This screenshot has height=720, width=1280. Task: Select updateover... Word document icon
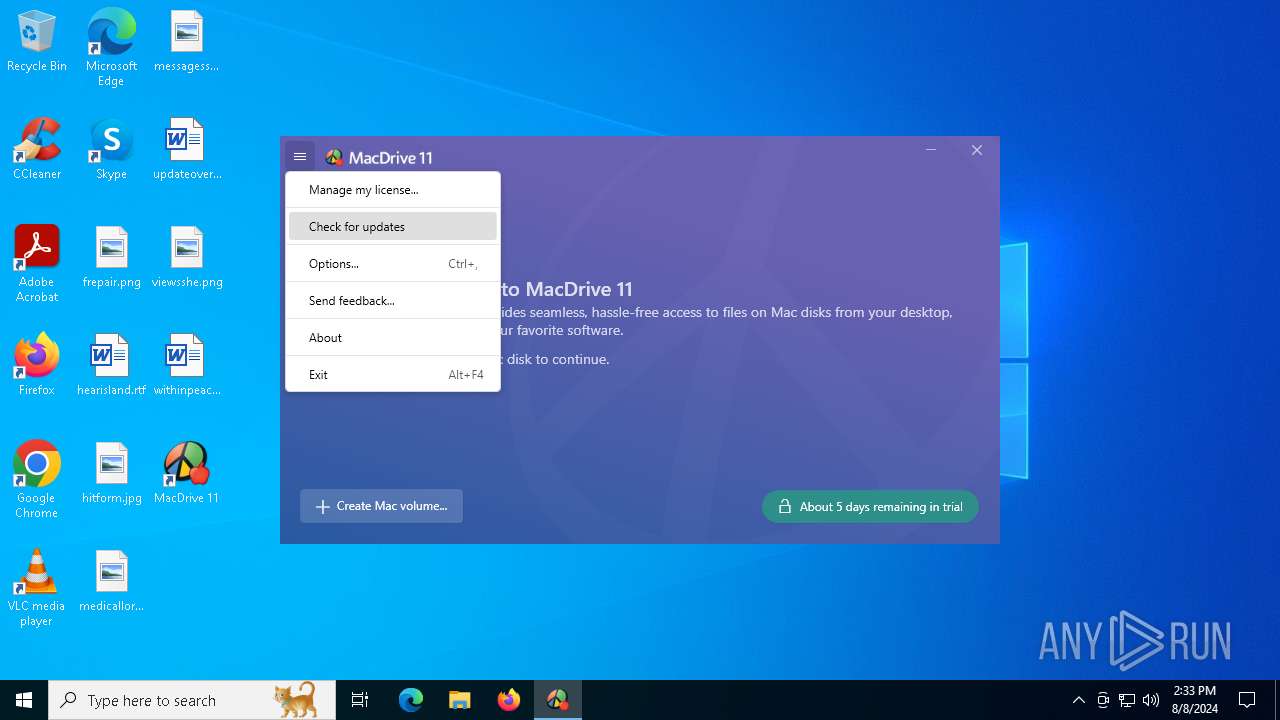click(x=186, y=150)
